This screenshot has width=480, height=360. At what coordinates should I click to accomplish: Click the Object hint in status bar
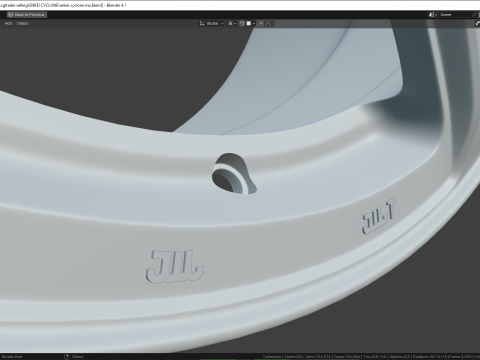[78, 357]
